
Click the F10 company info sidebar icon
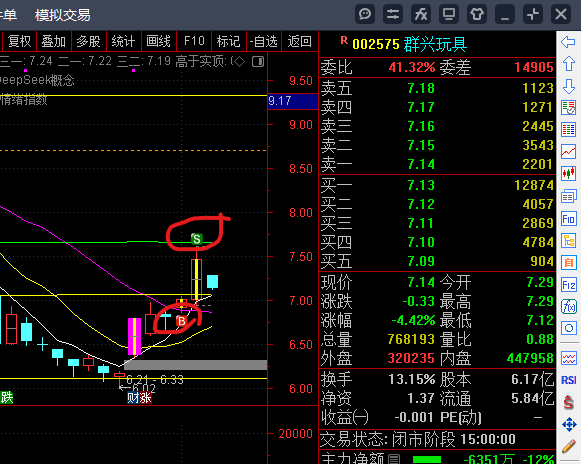tap(568, 219)
